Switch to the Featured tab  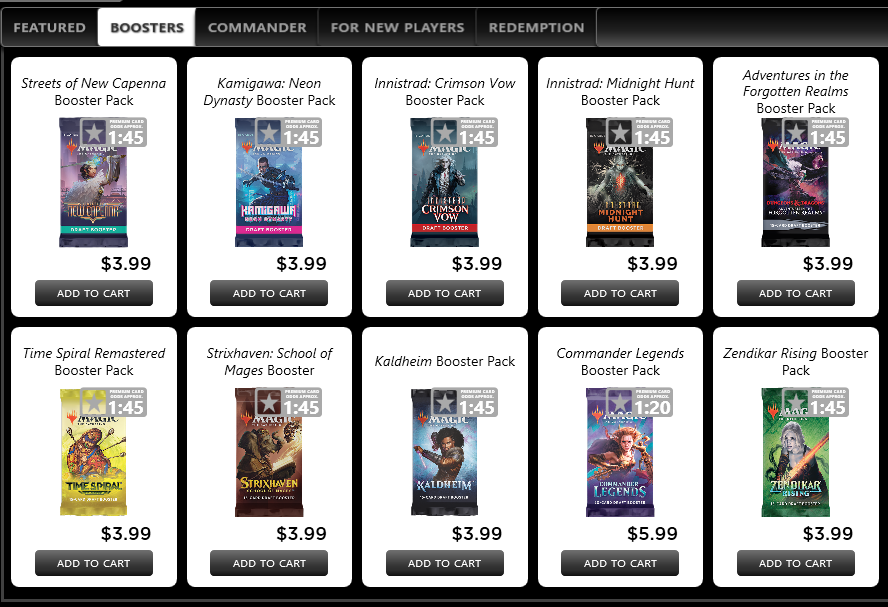pyautogui.click(x=50, y=27)
